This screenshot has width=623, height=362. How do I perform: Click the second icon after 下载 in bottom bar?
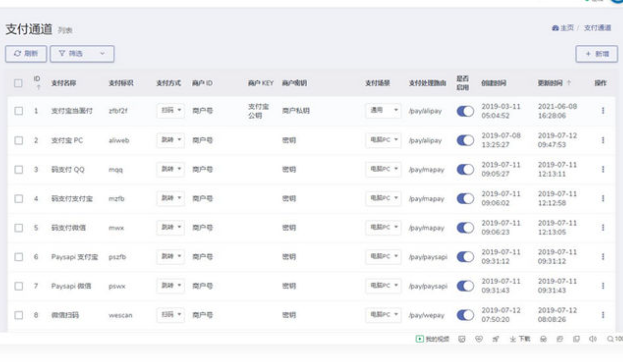[x=560, y=339]
